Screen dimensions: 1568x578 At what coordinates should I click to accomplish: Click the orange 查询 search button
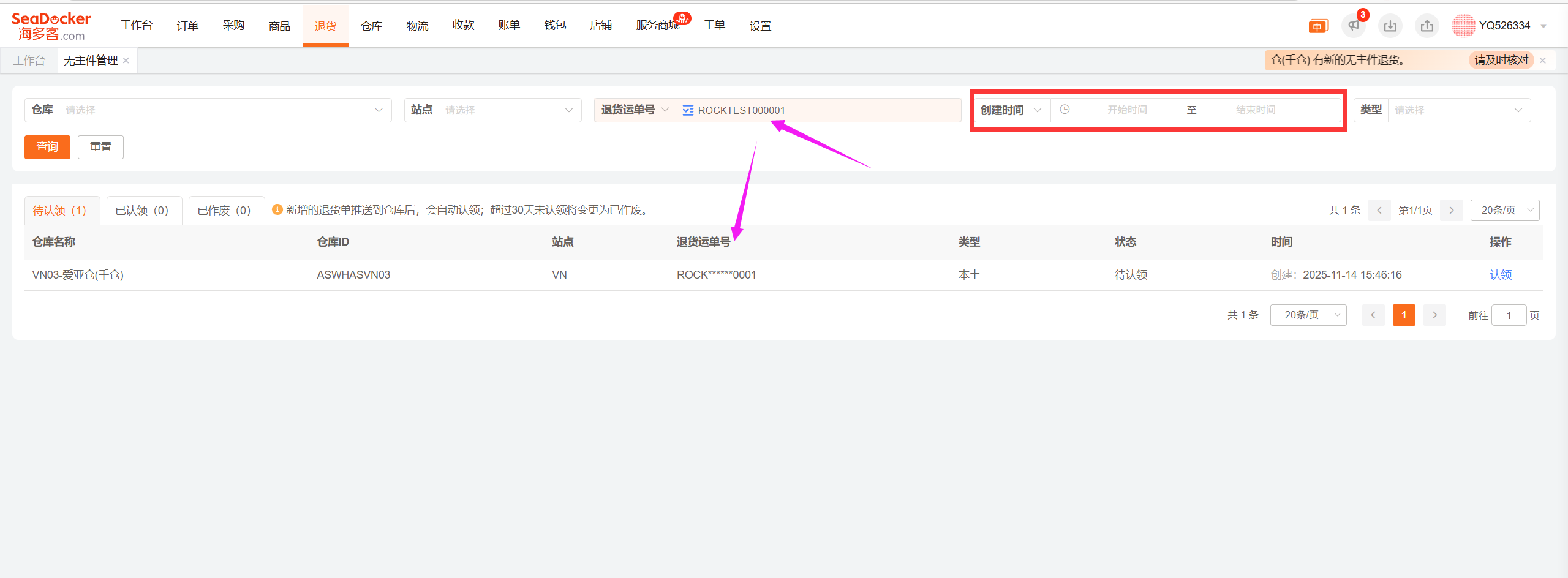[x=47, y=147]
